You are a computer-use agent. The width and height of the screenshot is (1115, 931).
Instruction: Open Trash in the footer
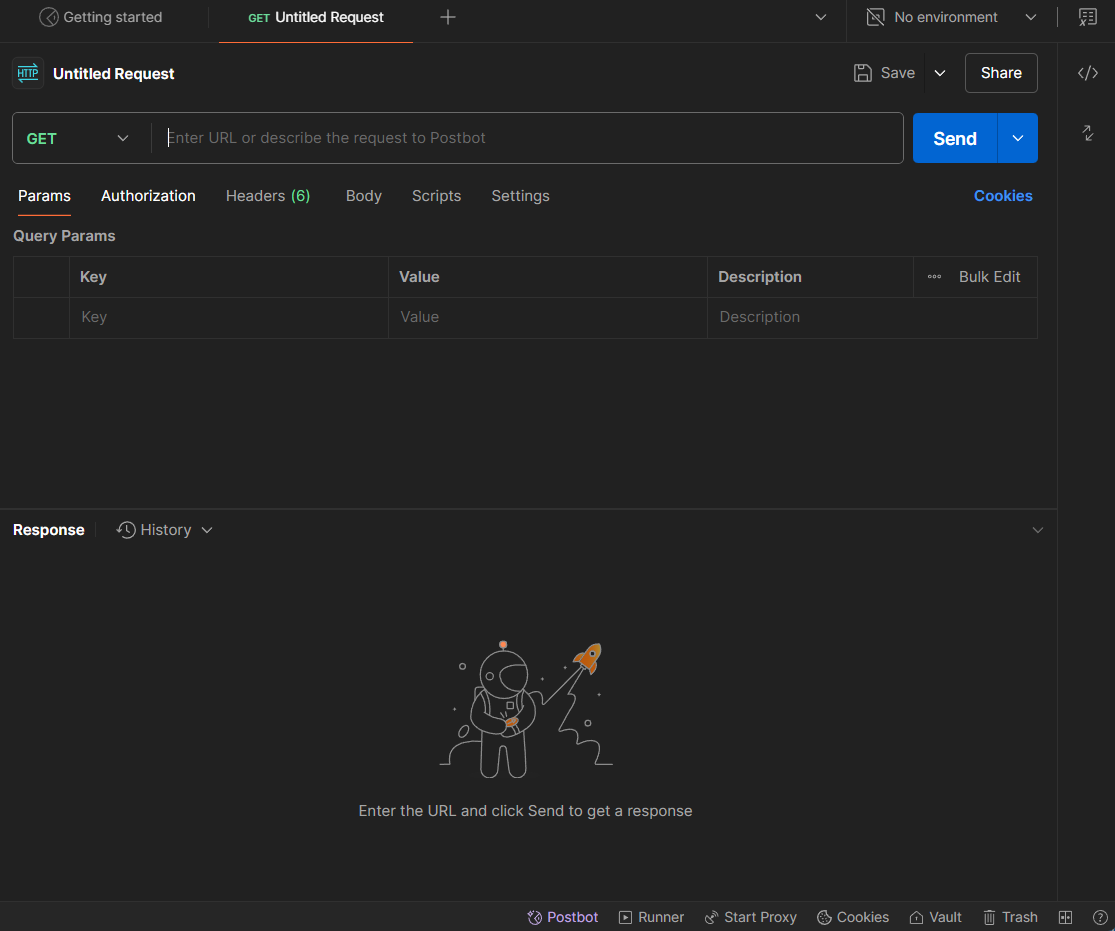(x=1010, y=917)
